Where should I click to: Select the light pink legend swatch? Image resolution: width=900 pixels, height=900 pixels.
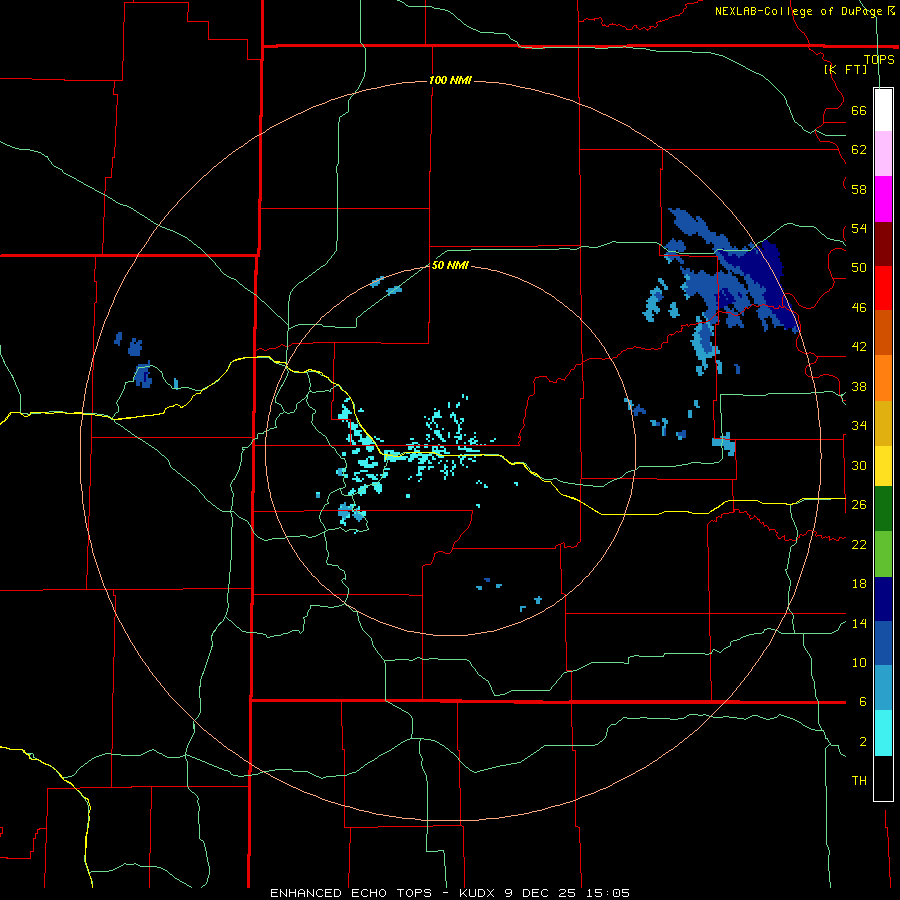click(x=883, y=153)
